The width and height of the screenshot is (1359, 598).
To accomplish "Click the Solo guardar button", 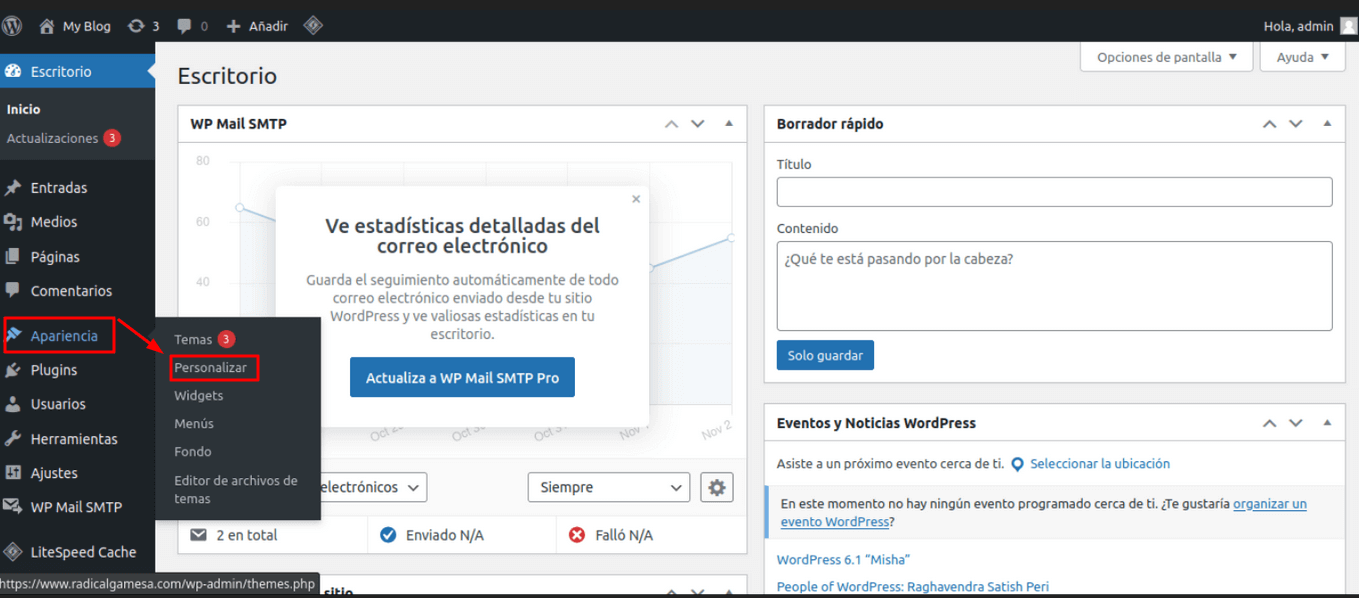I will [x=825, y=355].
